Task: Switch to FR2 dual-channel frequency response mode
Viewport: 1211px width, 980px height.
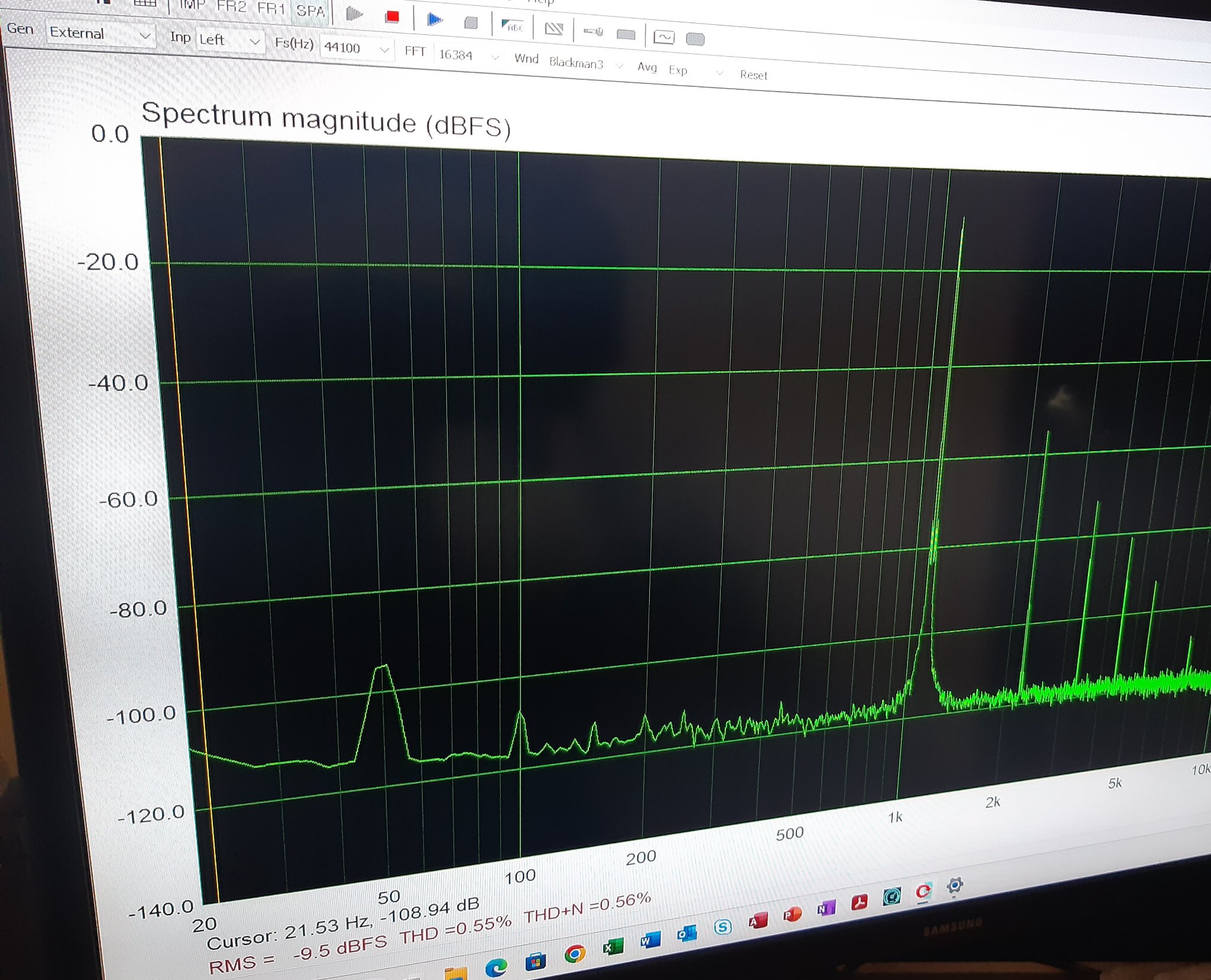Action: coord(231,7)
